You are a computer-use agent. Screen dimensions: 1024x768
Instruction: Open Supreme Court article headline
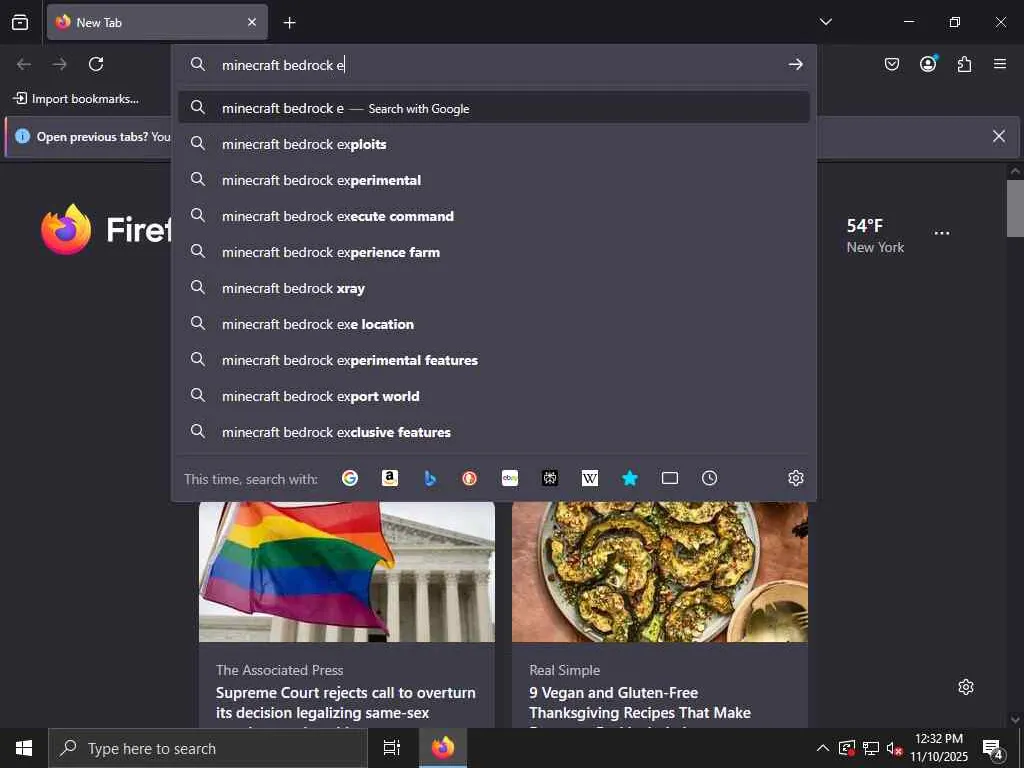coord(345,703)
